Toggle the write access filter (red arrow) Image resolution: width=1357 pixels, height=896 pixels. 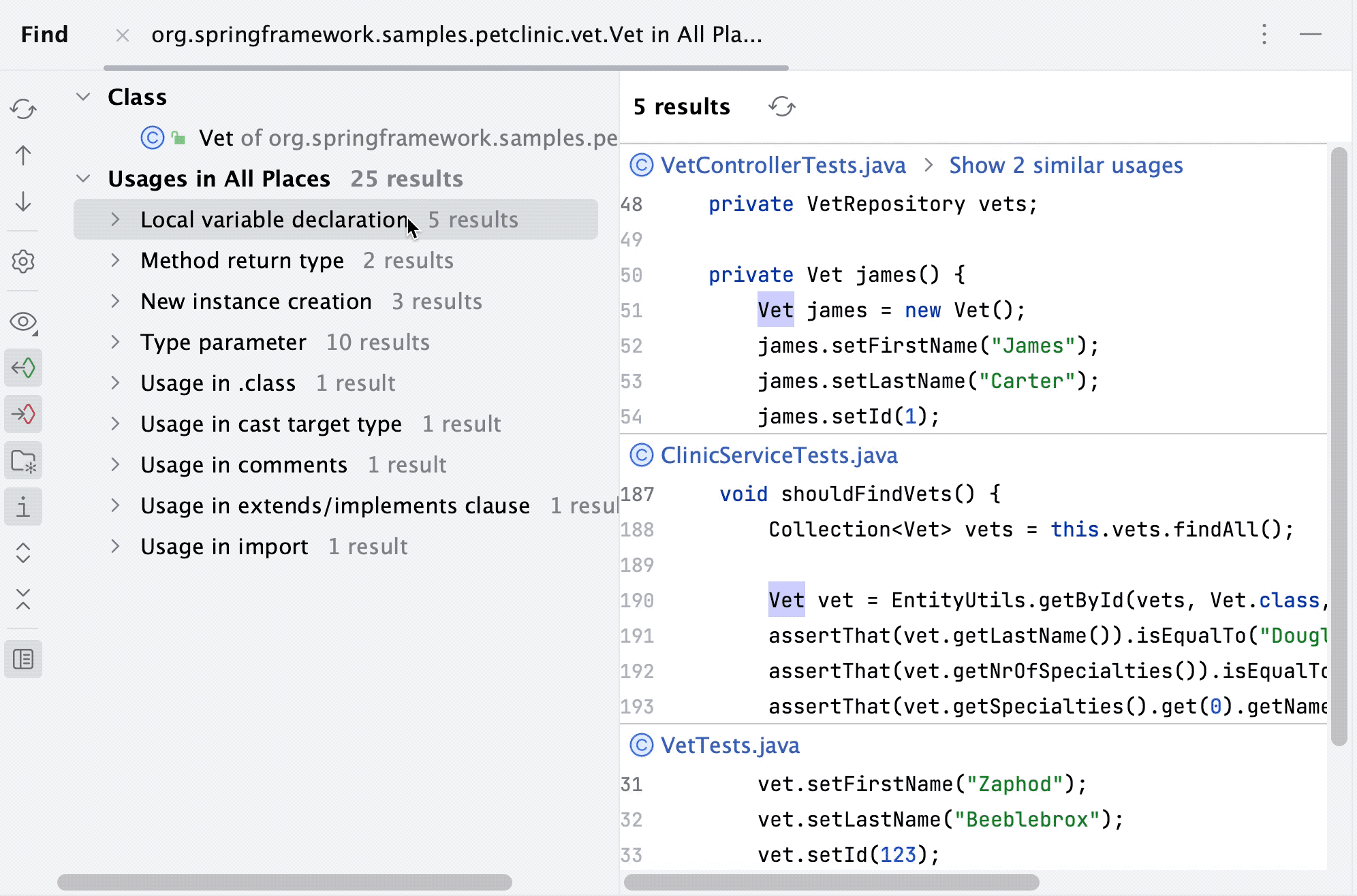pos(25,414)
